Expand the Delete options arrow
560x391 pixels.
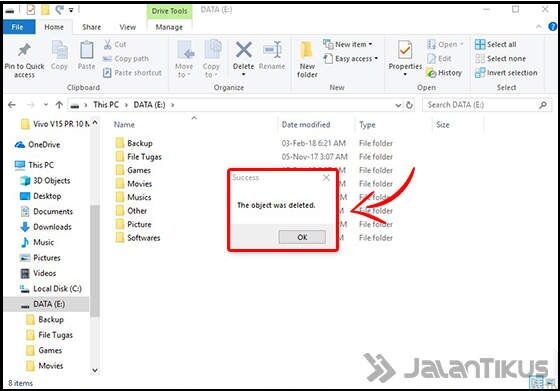pos(244,75)
